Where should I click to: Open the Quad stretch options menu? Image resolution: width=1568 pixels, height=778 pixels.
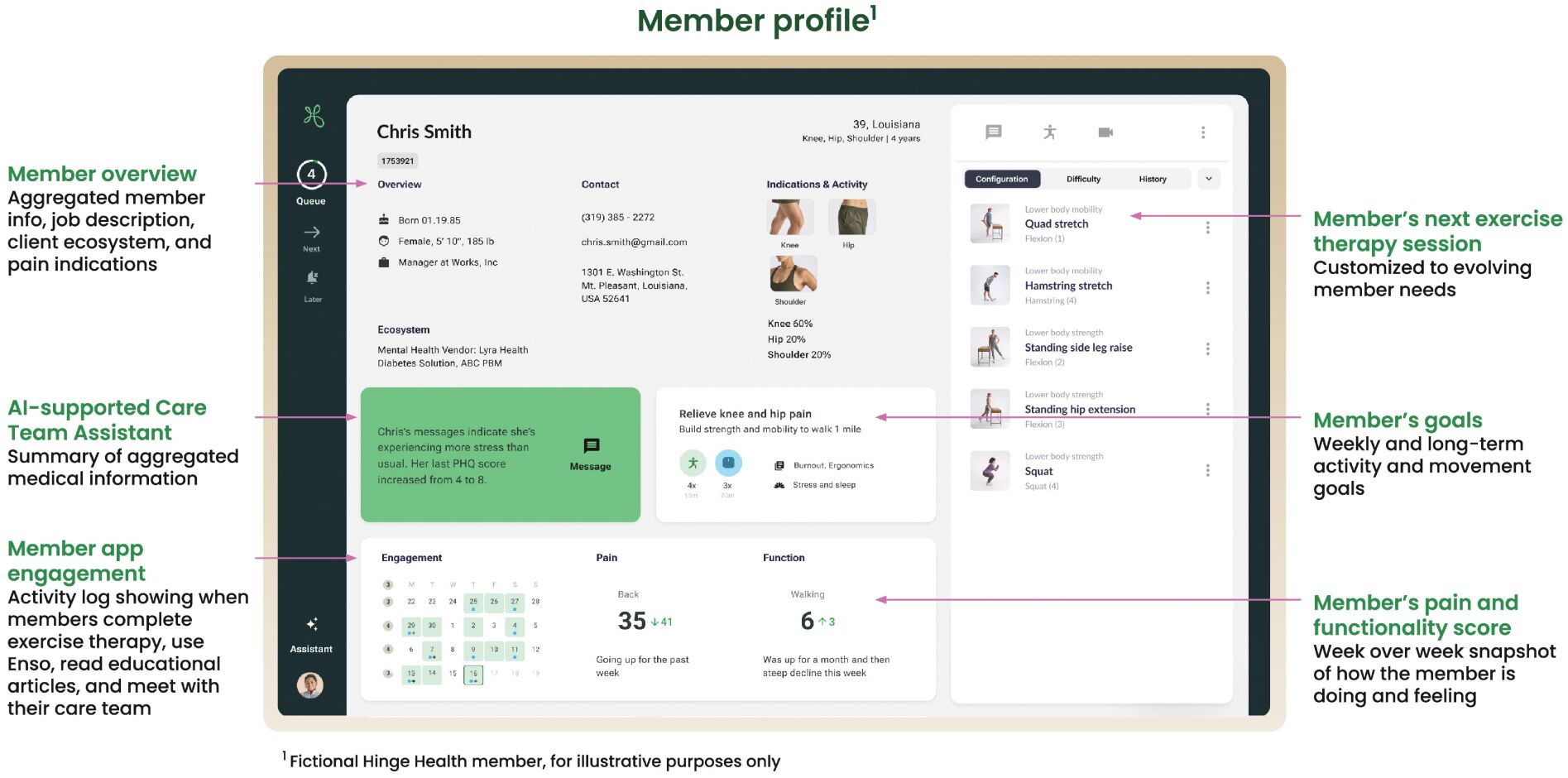pyautogui.click(x=1208, y=227)
